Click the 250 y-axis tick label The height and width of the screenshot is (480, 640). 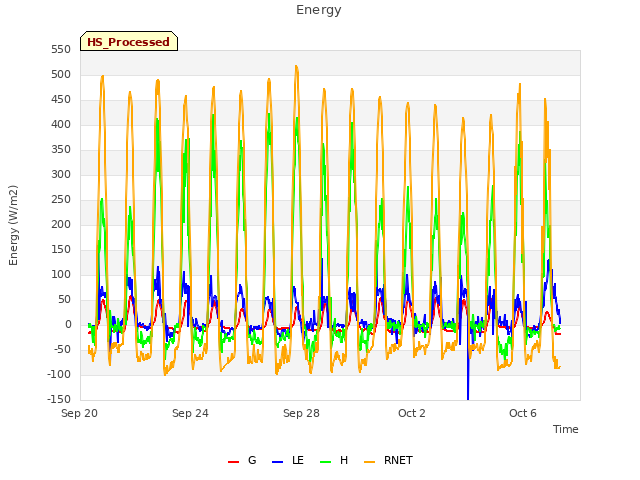[61, 200]
